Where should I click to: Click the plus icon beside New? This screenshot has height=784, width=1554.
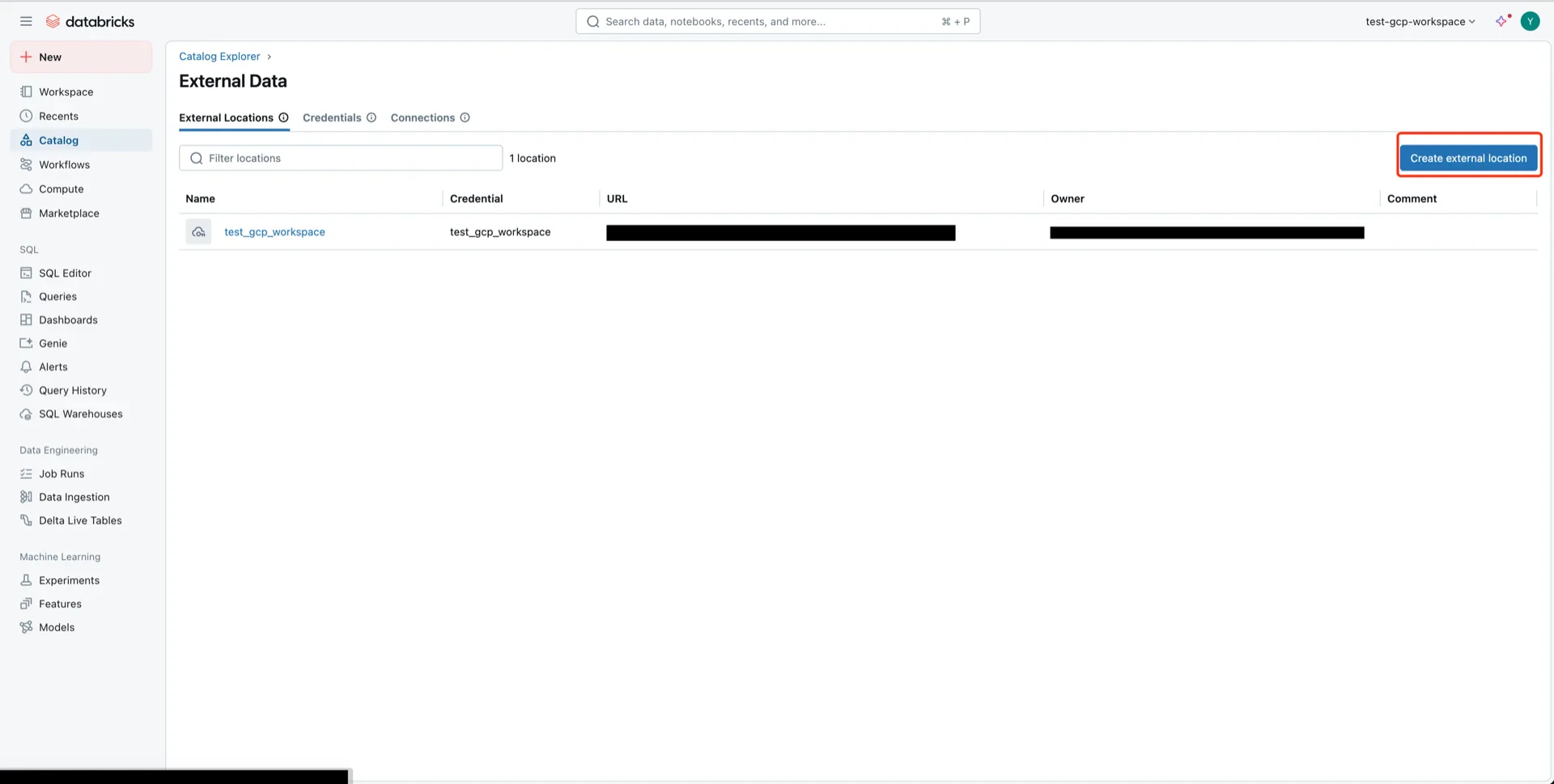(26, 57)
